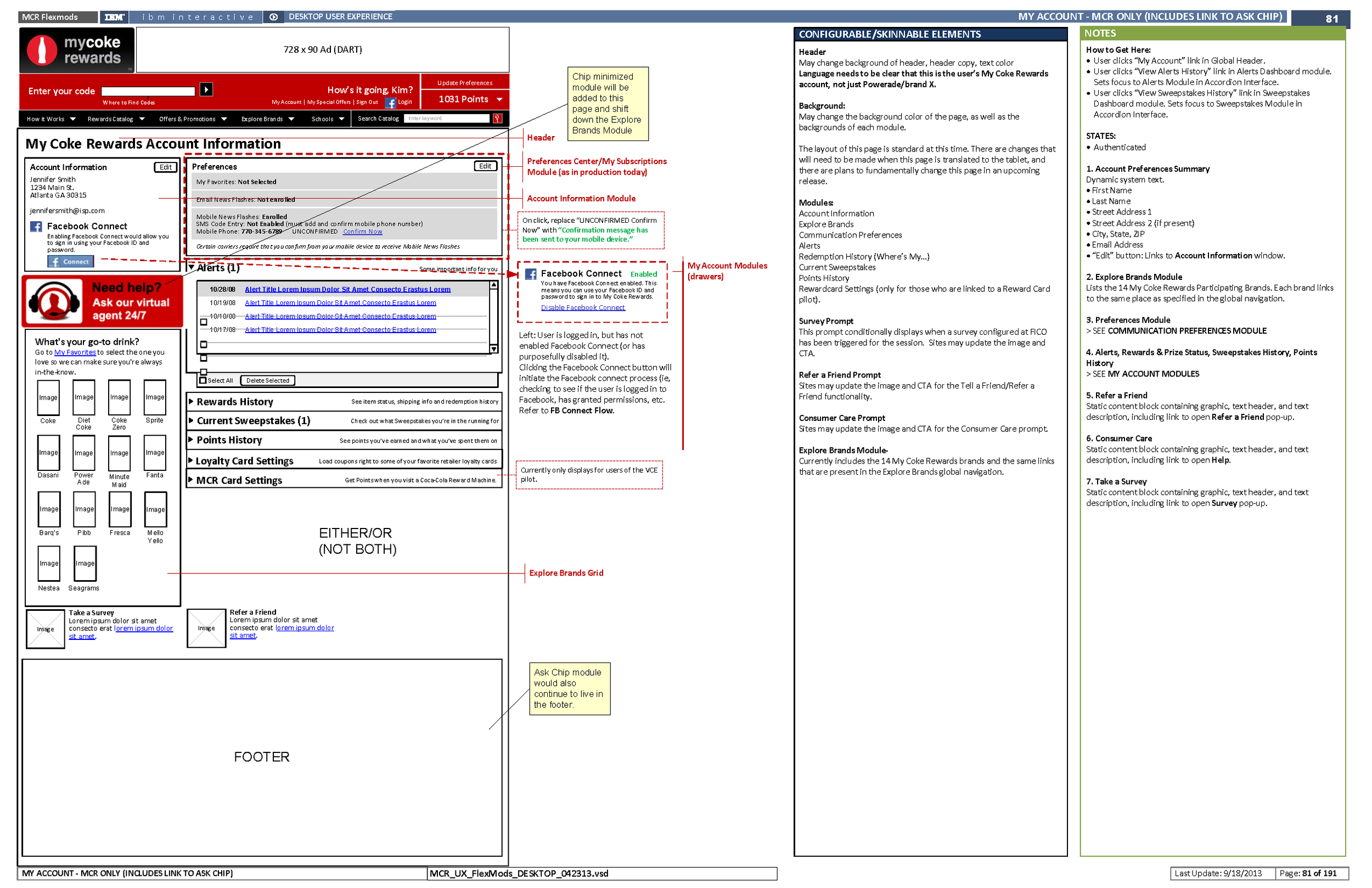Select the Diet Coke brand image

[x=83, y=397]
